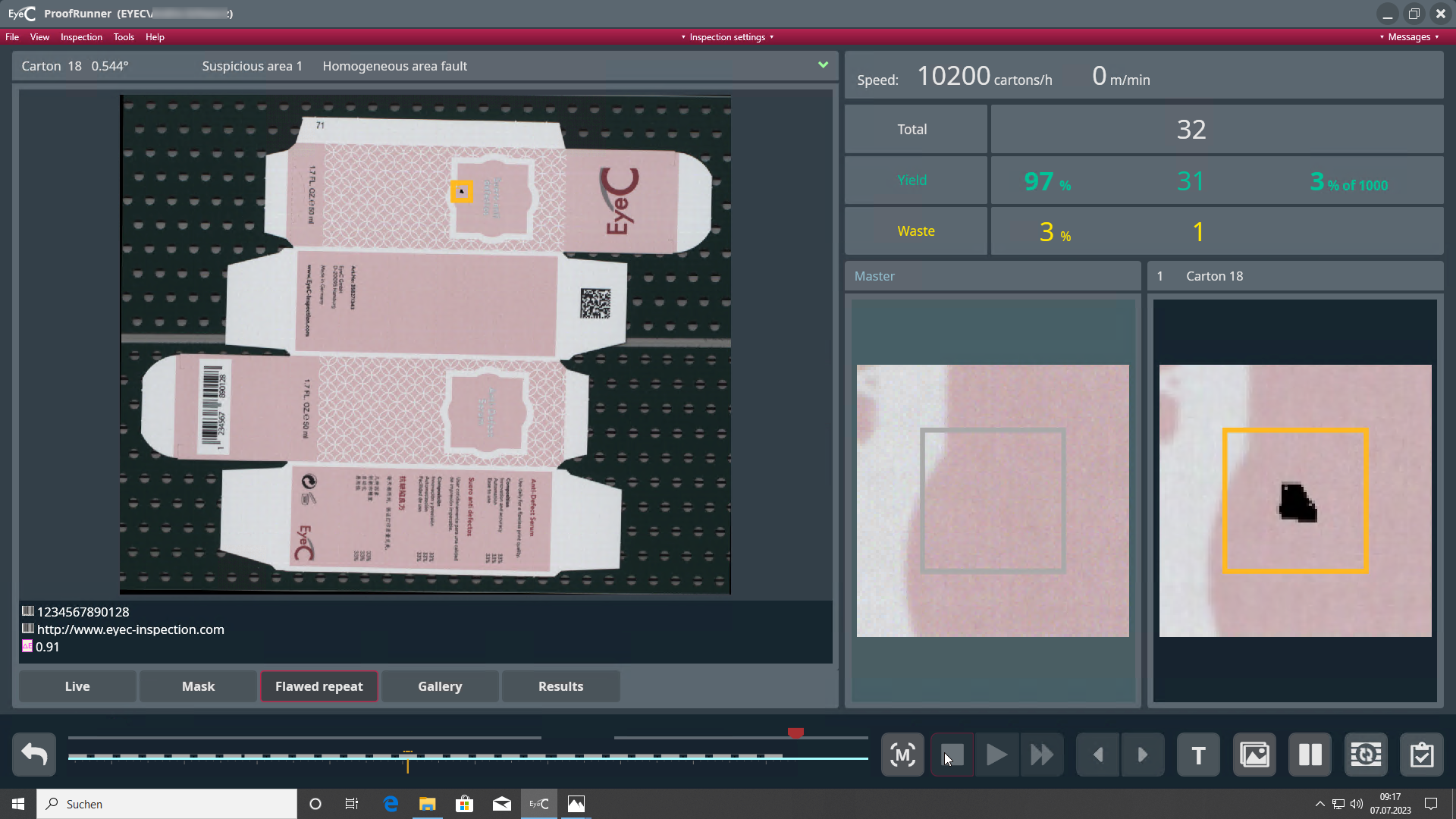The width and height of the screenshot is (1456, 819).
Task: Stop the inspection playback
Action: [x=952, y=755]
